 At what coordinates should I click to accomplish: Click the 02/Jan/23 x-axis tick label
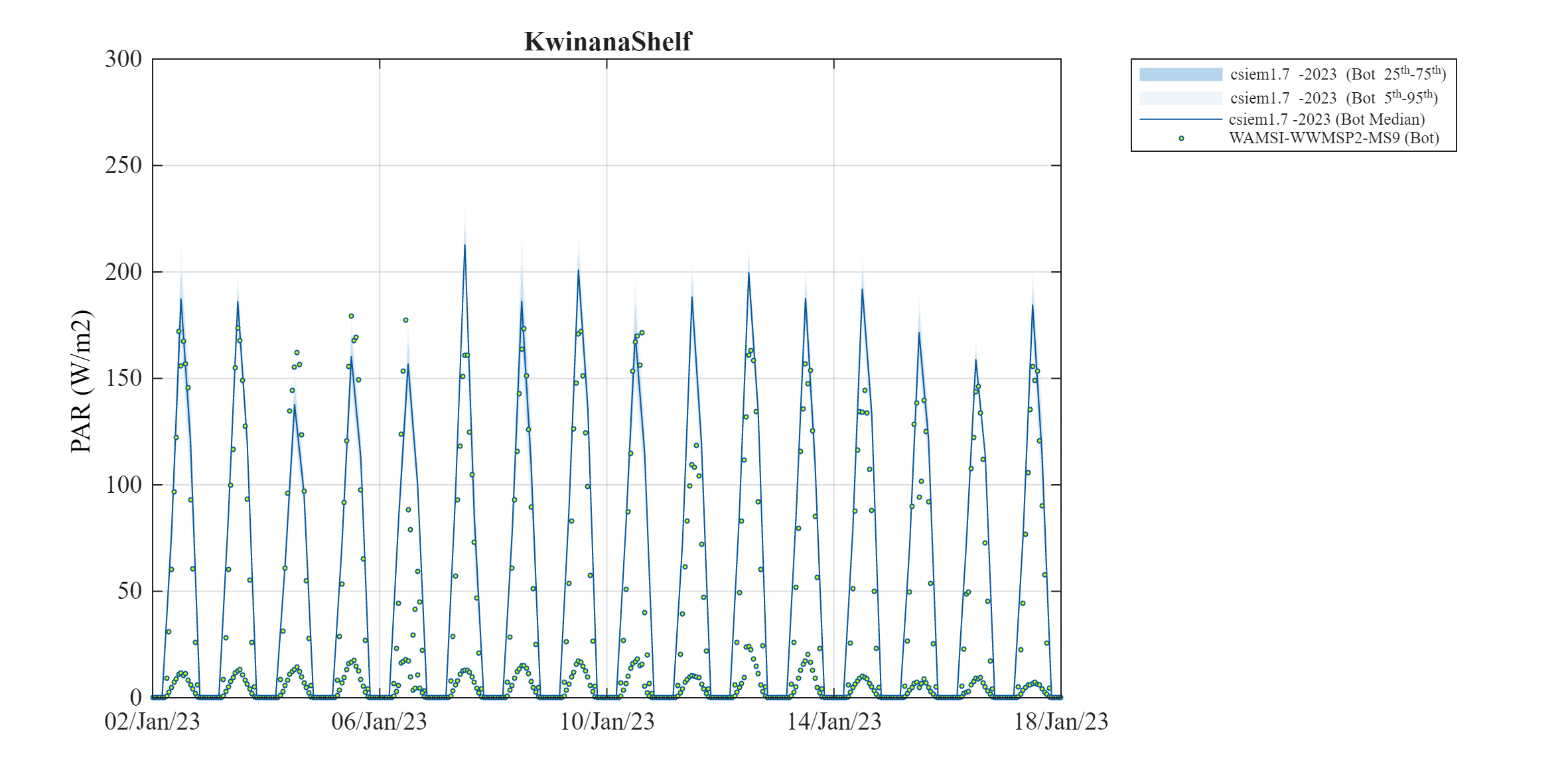coord(152,722)
